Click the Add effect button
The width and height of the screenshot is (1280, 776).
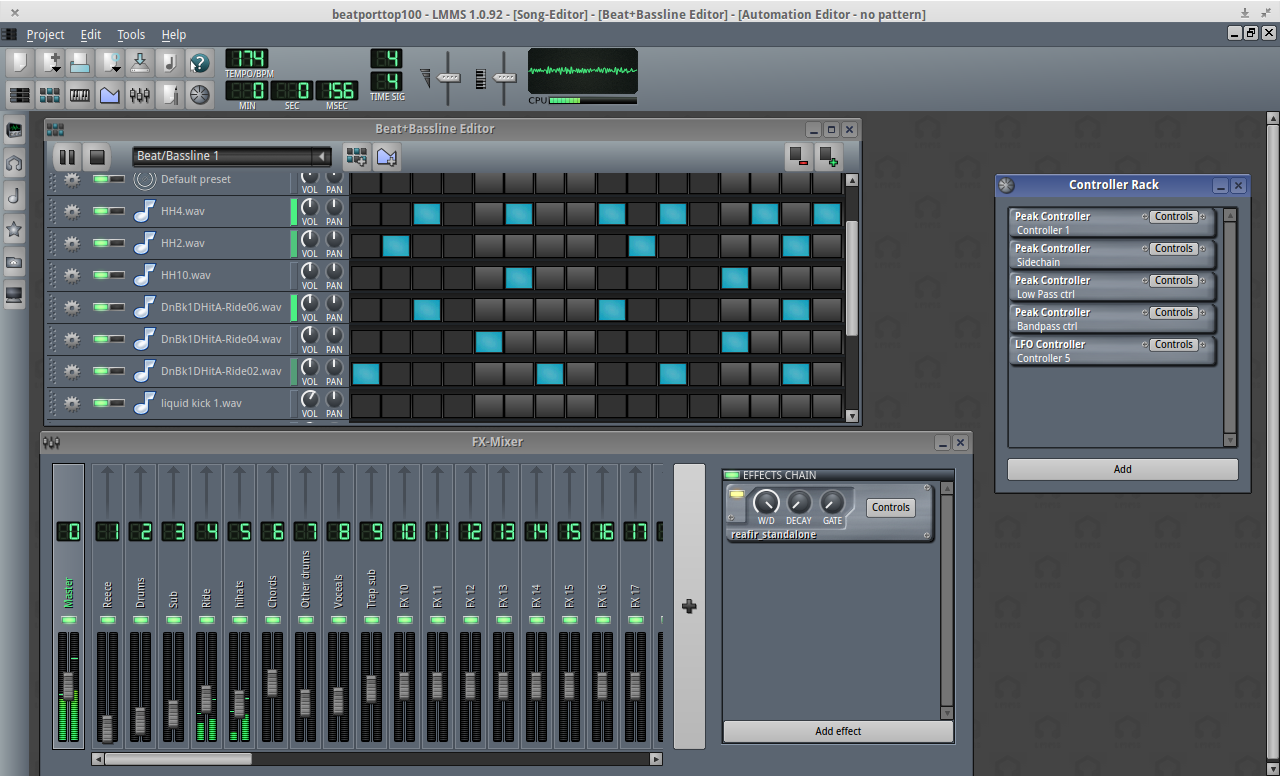click(837, 731)
